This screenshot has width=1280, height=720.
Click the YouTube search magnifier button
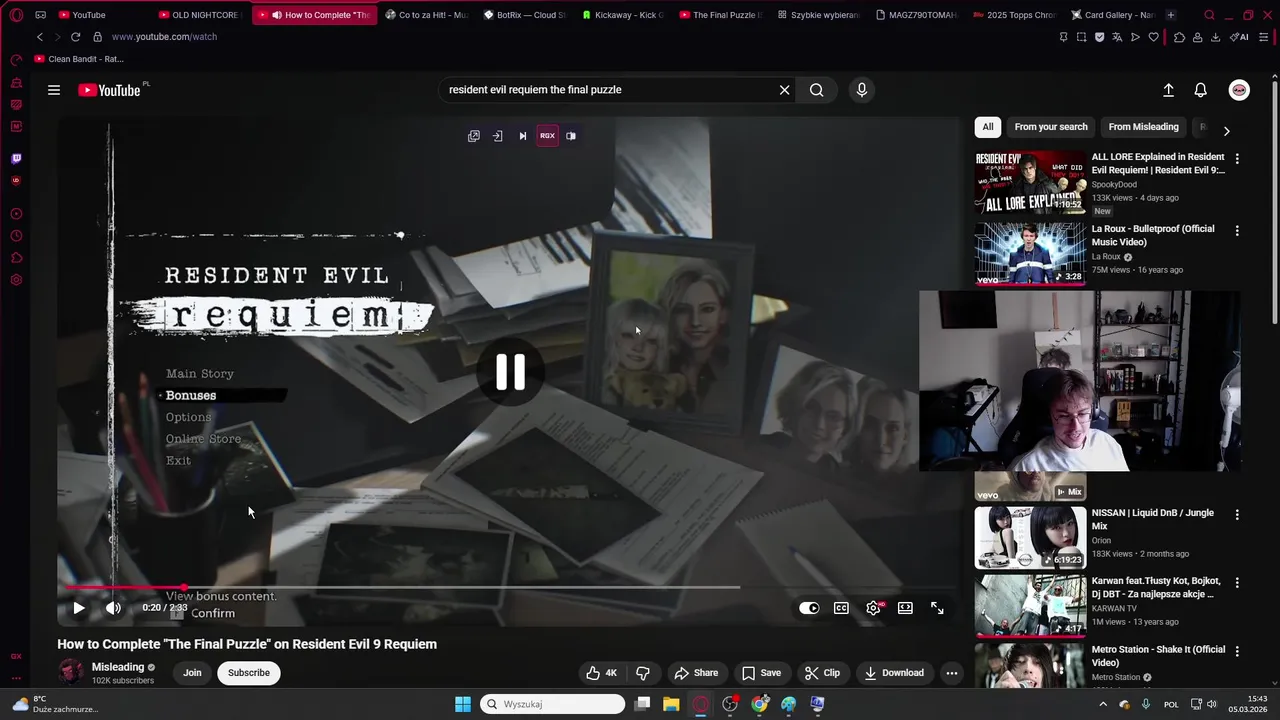pyautogui.click(x=817, y=90)
